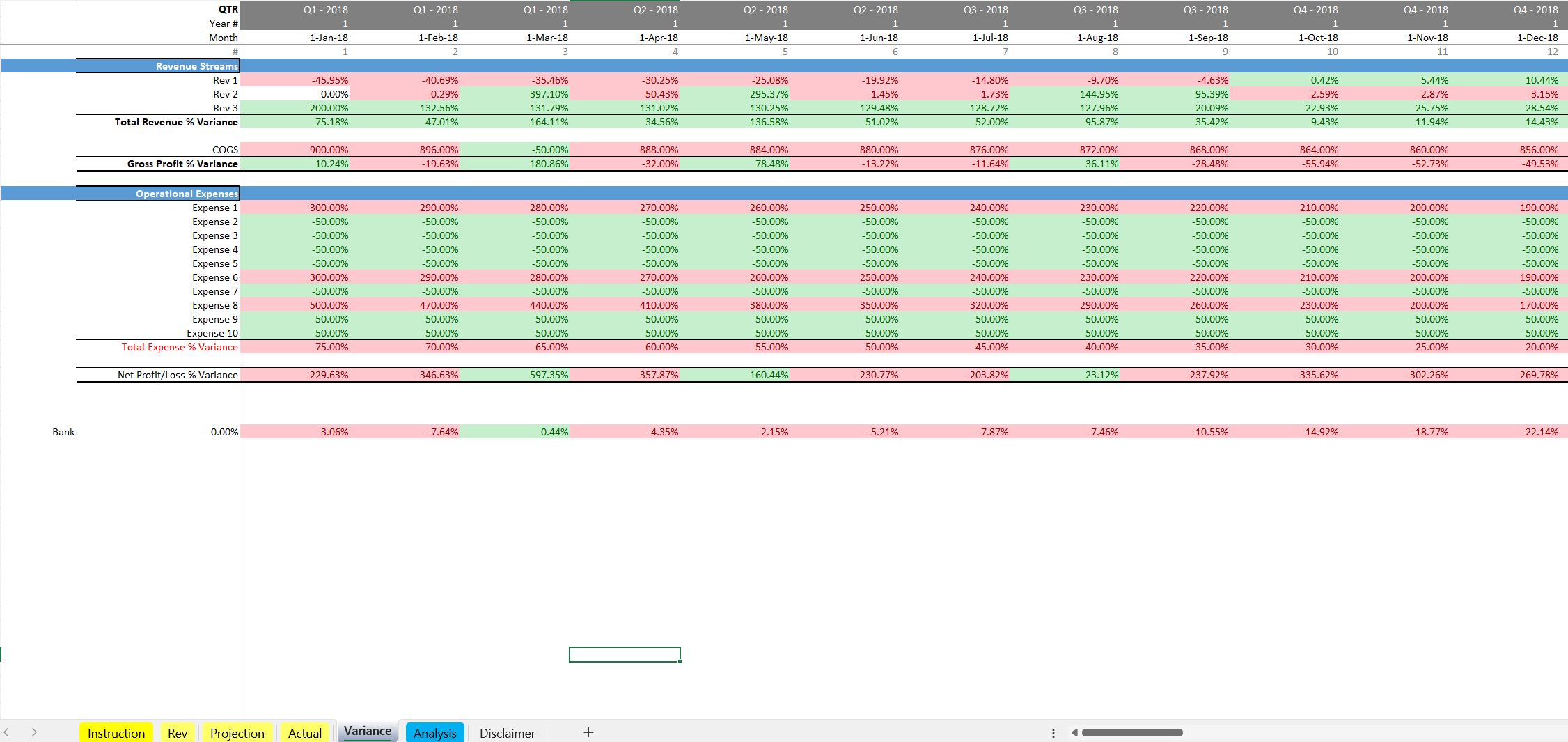Select the COGS value -50.00%
This screenshot has width=1568, height=742.
click(515, 150)
